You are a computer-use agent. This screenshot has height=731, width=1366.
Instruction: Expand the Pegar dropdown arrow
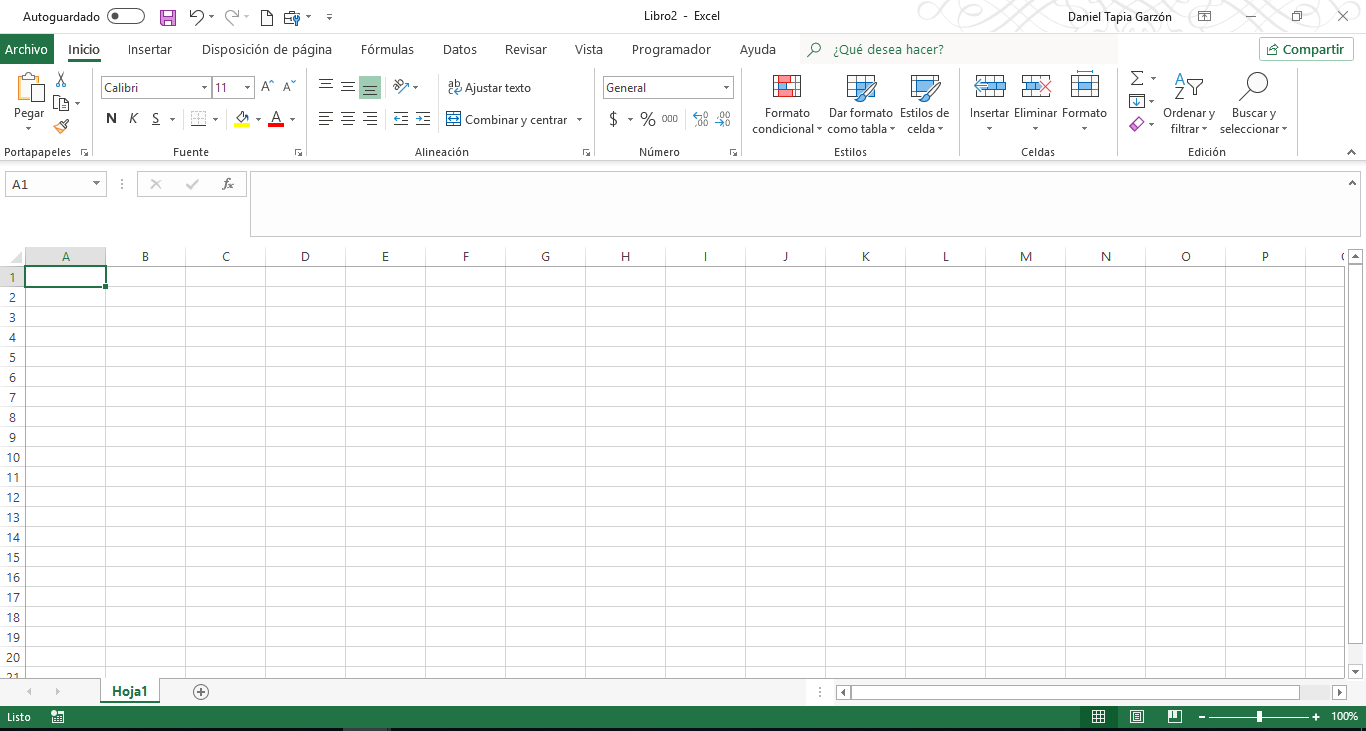29,129
